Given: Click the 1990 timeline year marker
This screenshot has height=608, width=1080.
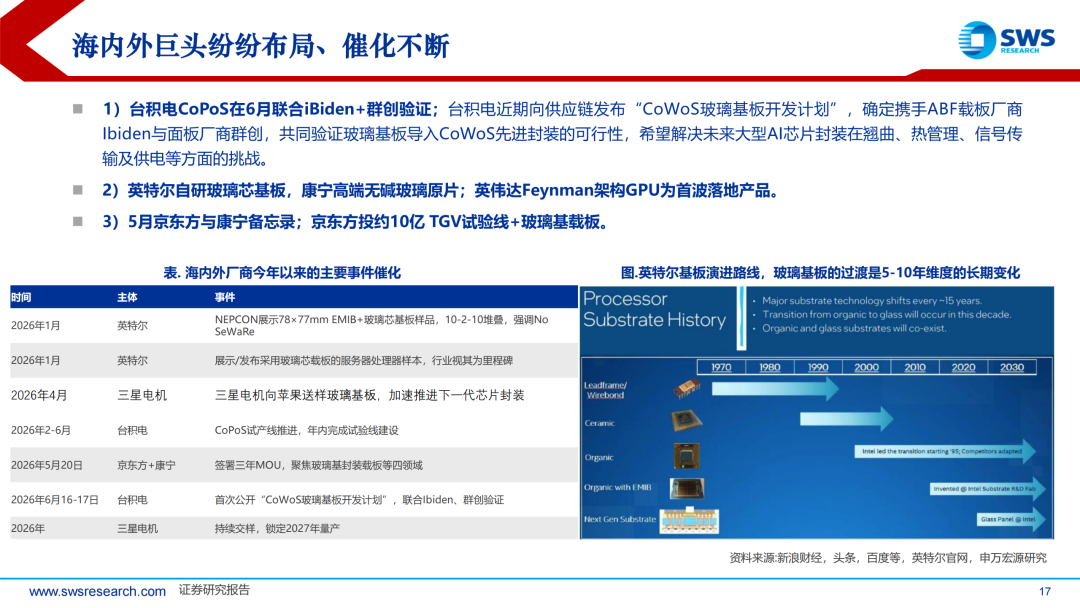Looking at the screenshot, I should (818, 367).
